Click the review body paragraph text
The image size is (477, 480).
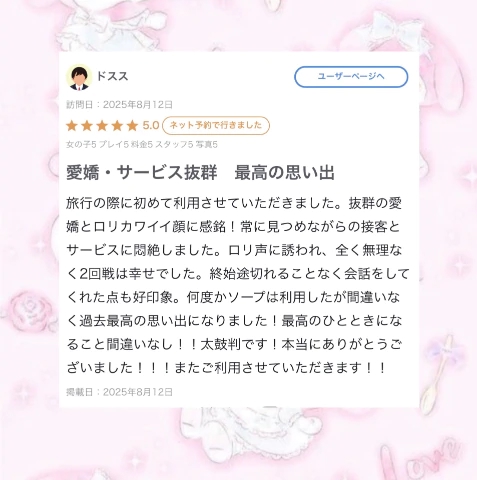237,285
